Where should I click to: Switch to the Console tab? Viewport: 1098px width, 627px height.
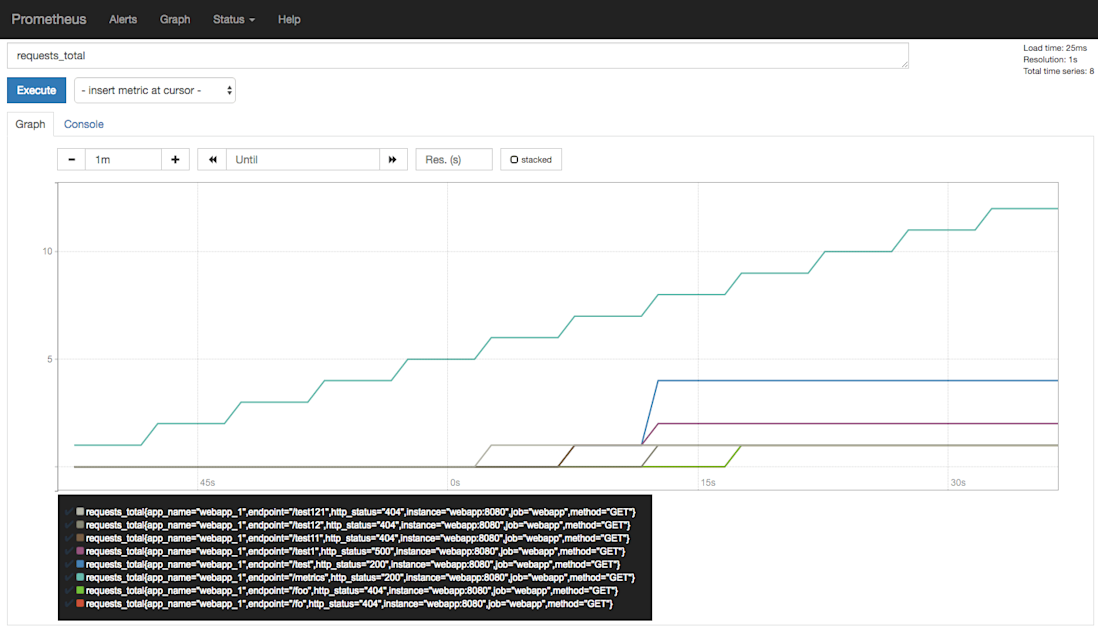[83, 124]
